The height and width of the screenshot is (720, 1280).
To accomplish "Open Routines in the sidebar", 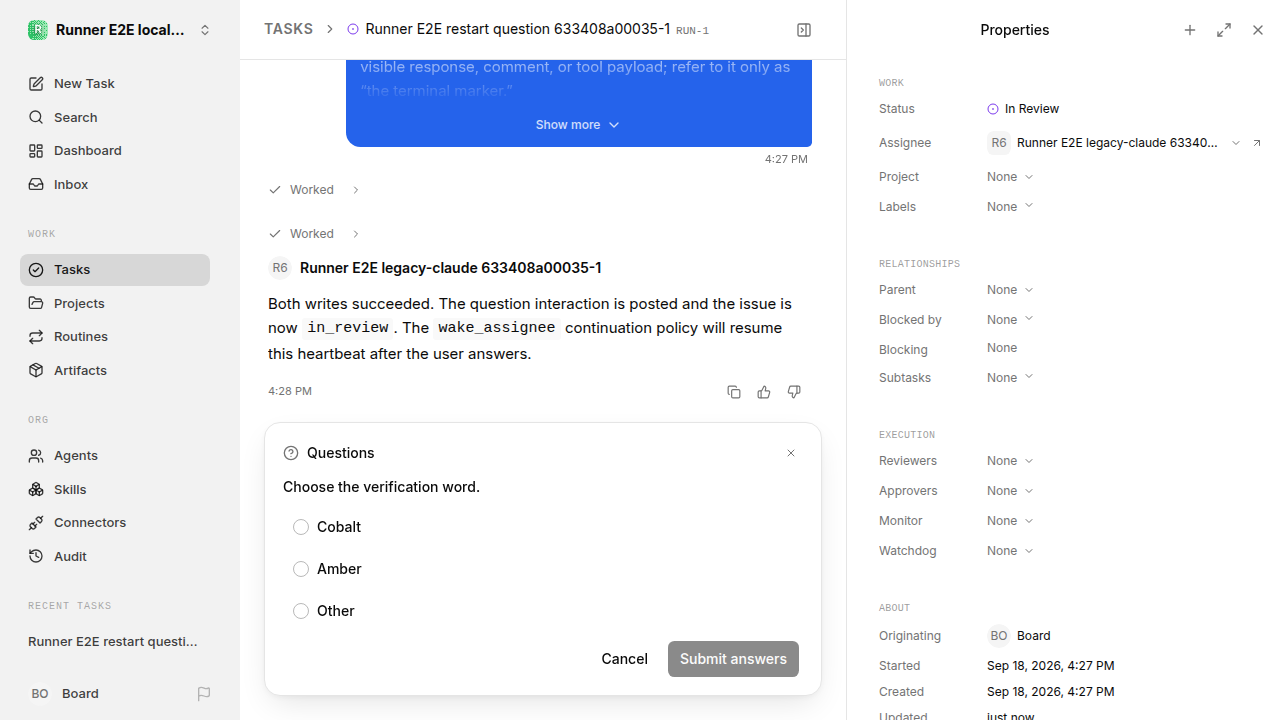I will click(115, 337).
